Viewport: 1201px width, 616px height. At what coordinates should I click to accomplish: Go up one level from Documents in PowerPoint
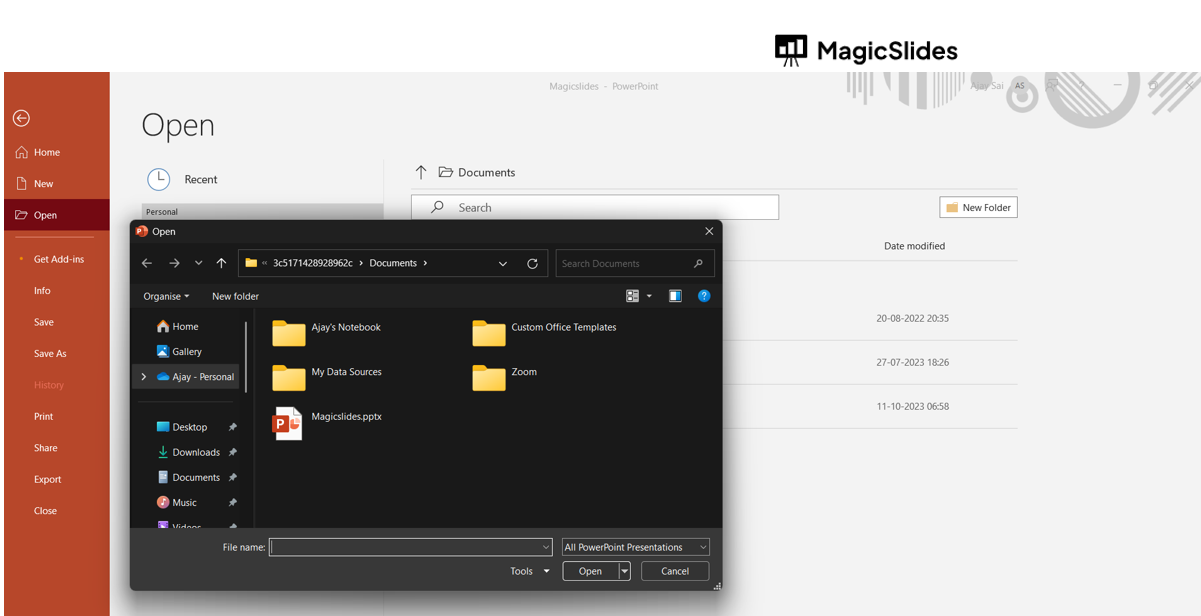[x=421, y=172]
